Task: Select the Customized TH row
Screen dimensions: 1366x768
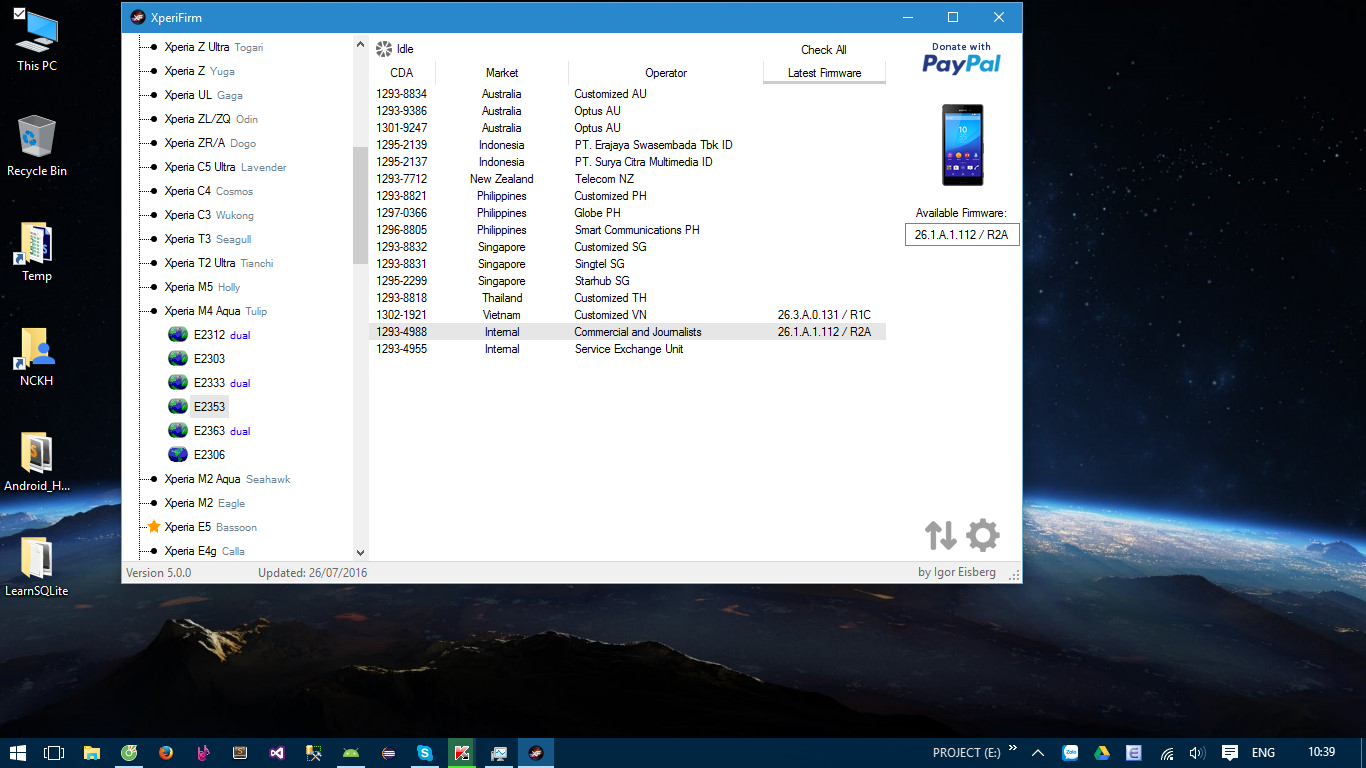Action: click(627, 298)
